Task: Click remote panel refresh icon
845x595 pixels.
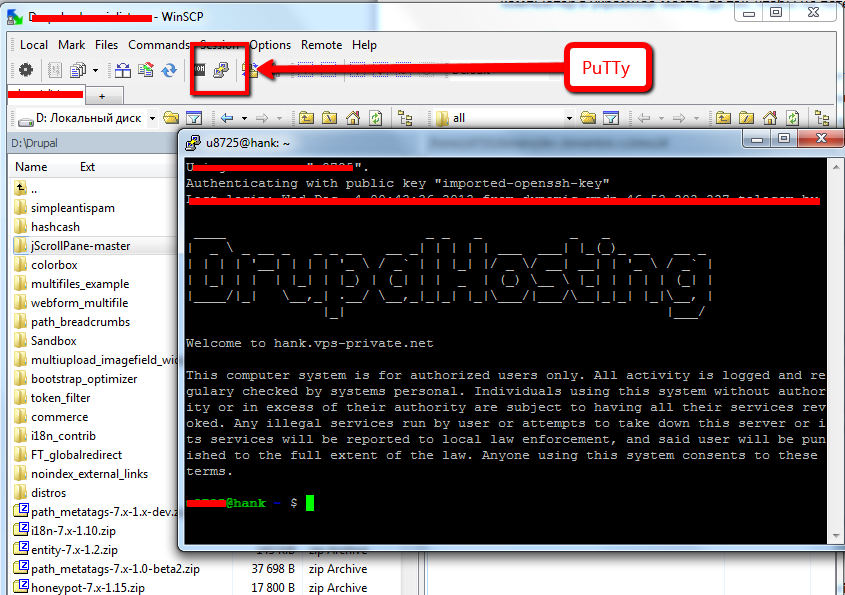Action: (792, 118)
